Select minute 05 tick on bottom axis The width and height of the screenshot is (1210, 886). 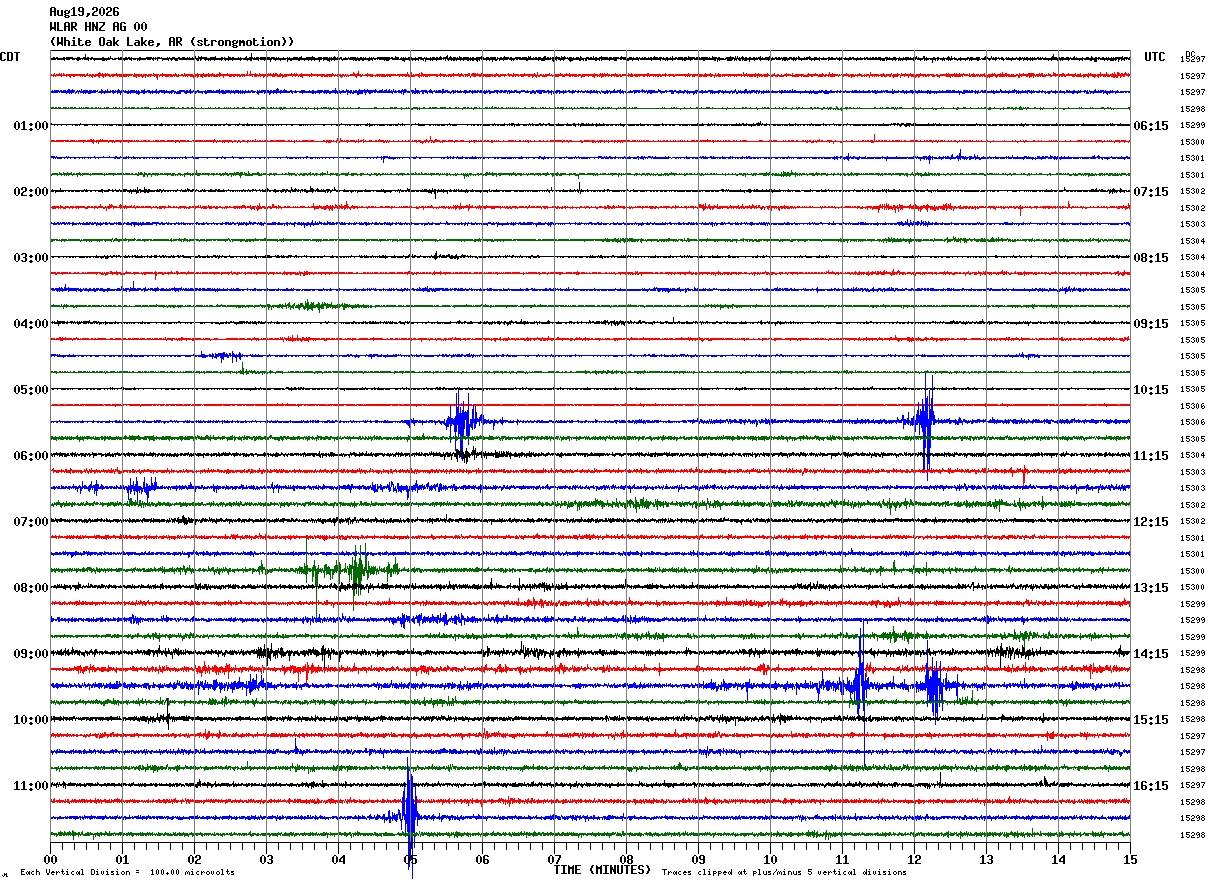pos(410,859)
